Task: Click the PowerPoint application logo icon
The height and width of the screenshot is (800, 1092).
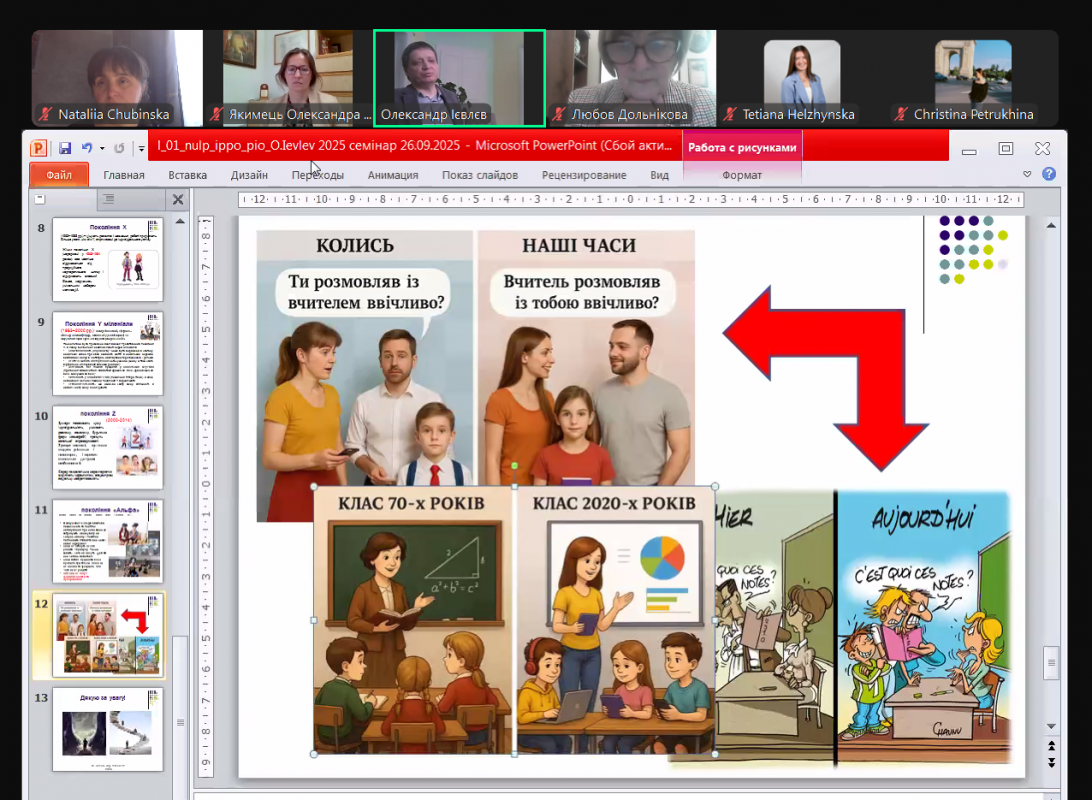Action: tap(38, 148)
